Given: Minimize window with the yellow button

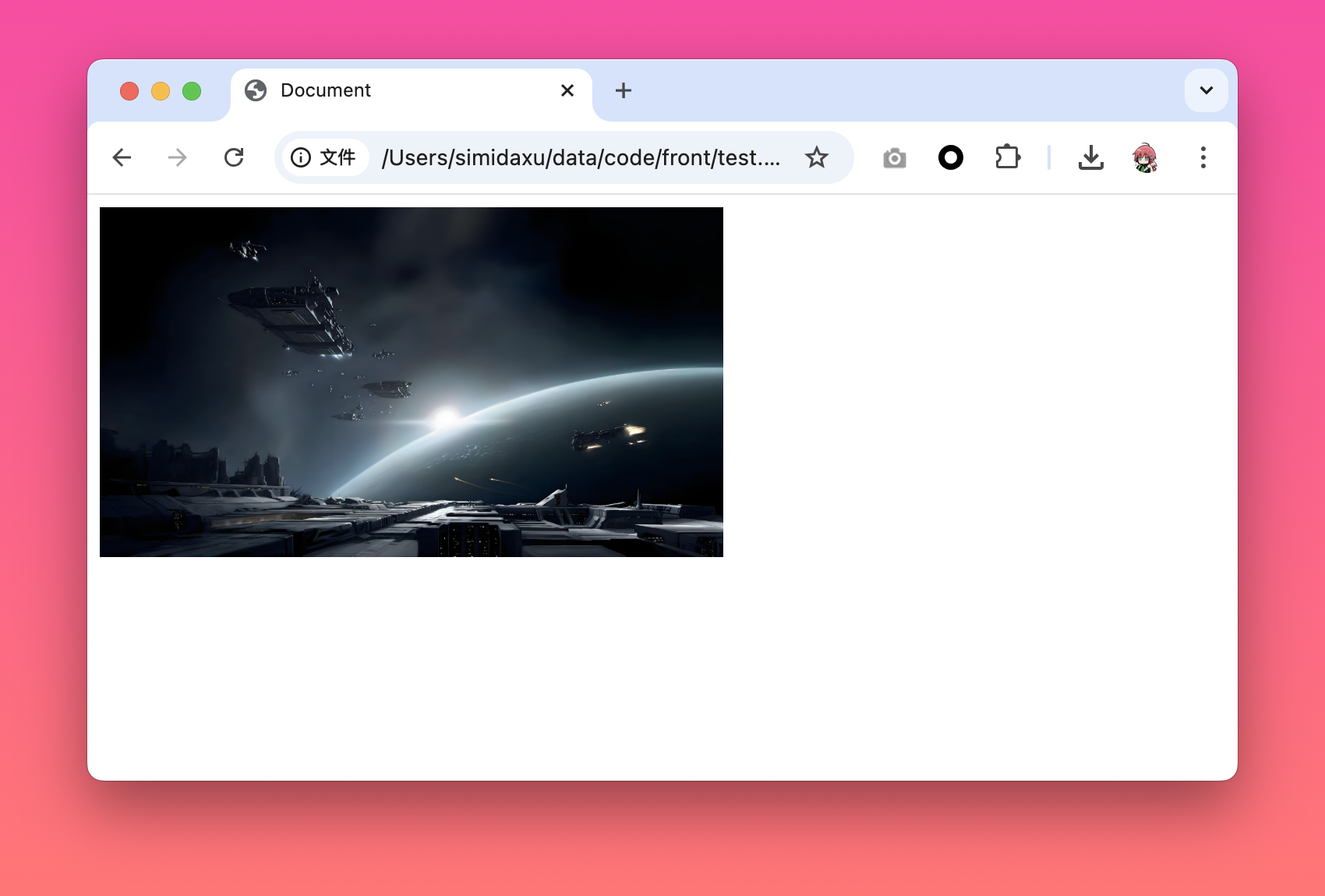Looking at the screenshot, I should click(x=161, y=91).
